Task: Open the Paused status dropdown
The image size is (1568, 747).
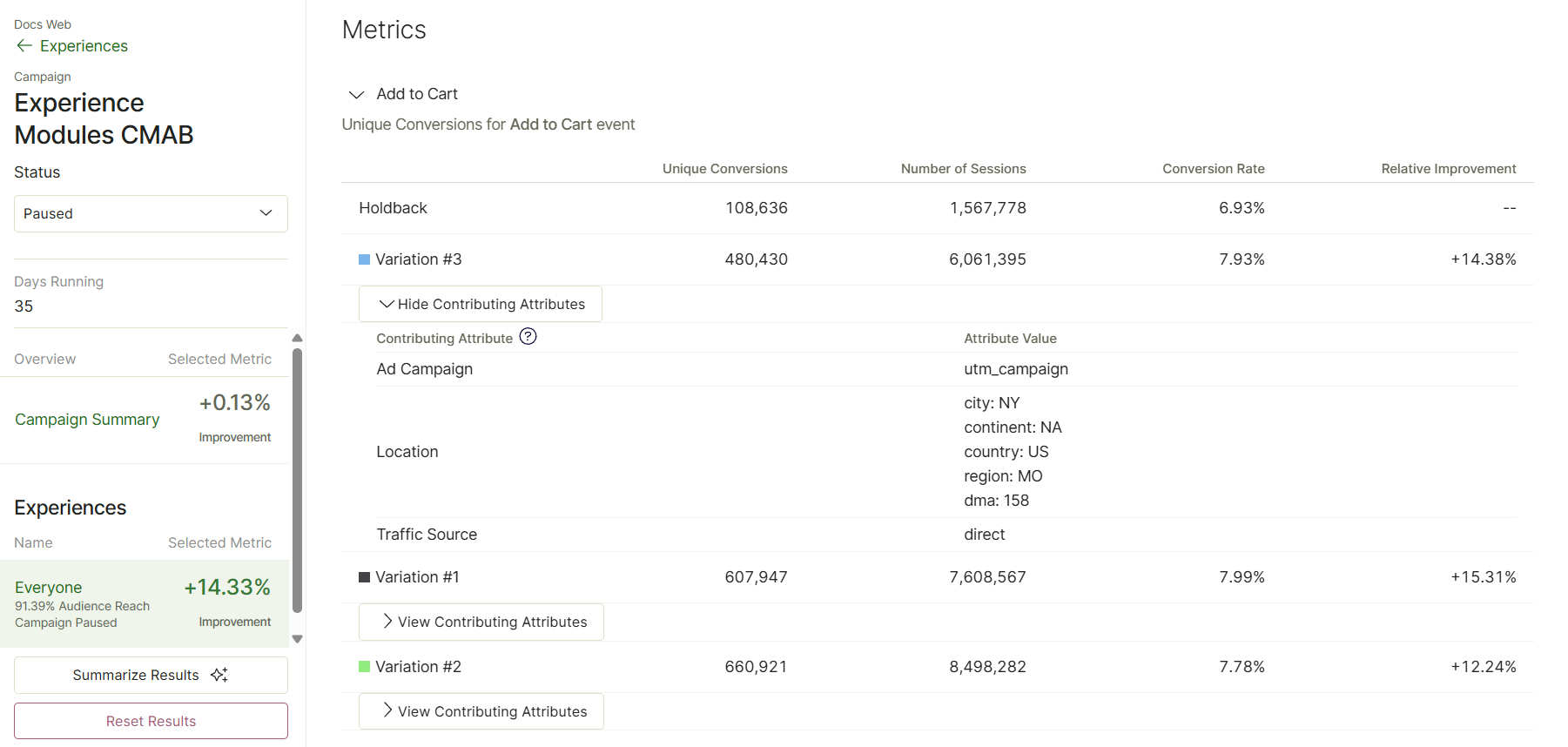Action: pos(151,213)
